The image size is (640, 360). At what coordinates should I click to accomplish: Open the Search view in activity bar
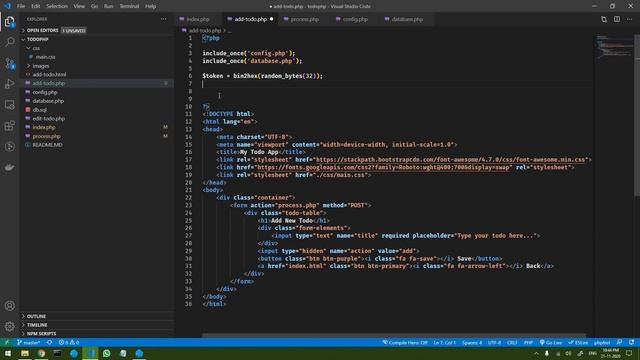[9, 42]
